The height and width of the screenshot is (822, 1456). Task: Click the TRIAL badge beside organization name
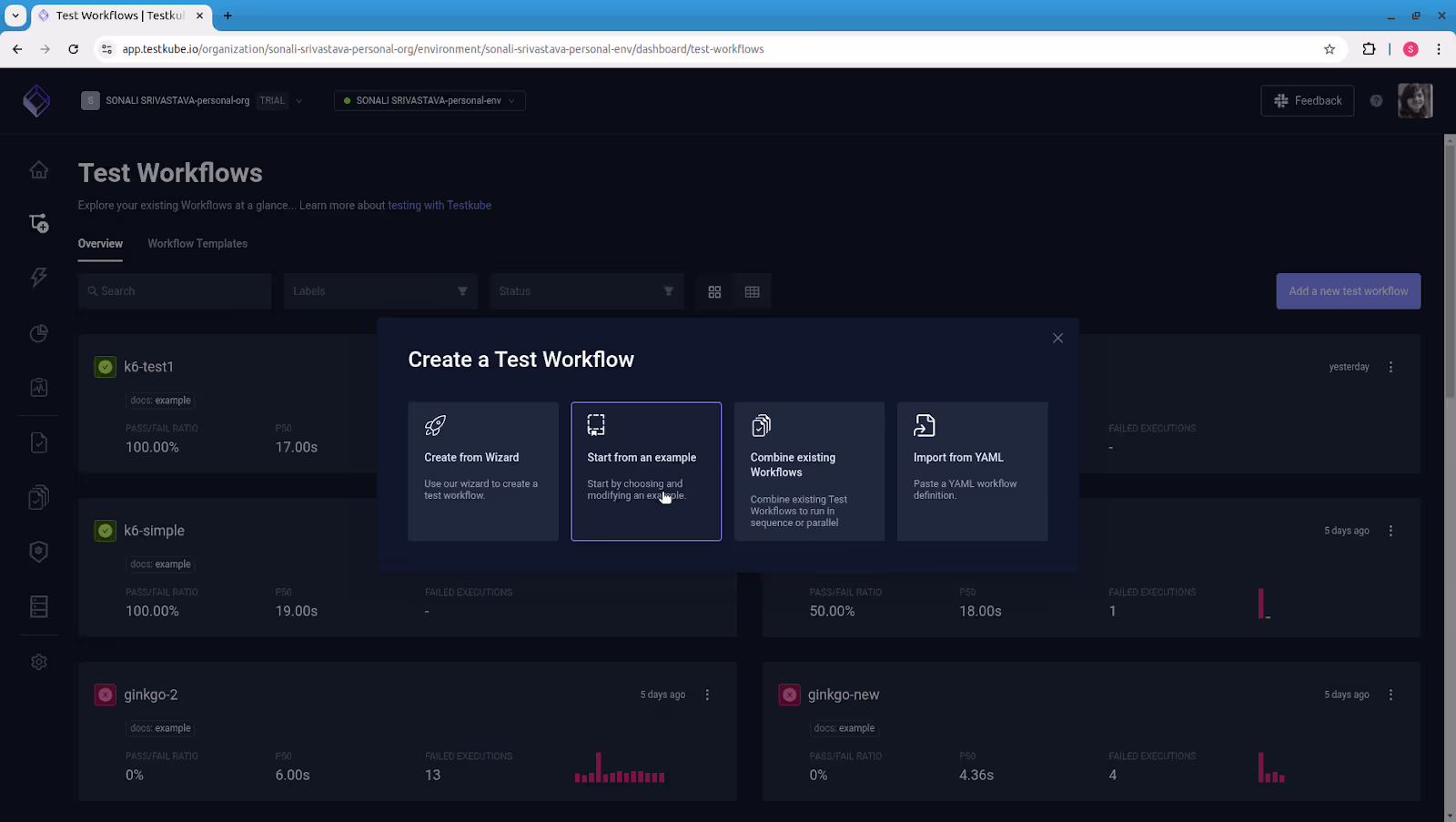272,101
